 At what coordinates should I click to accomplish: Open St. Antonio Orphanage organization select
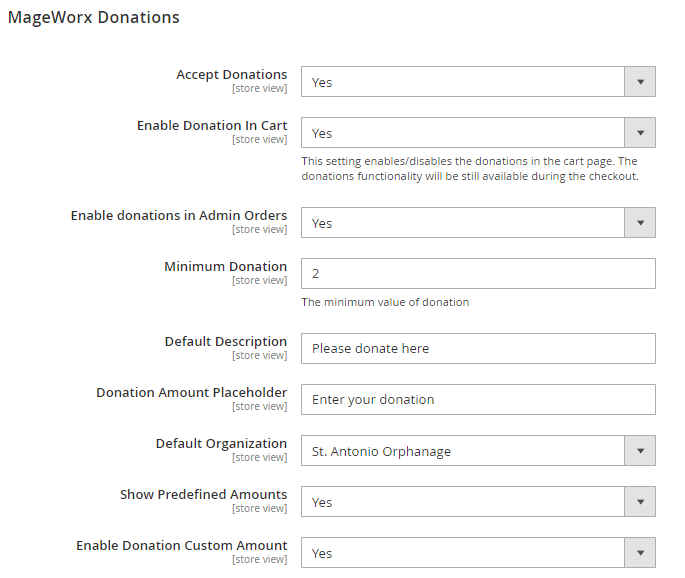(x=463, y=451)
